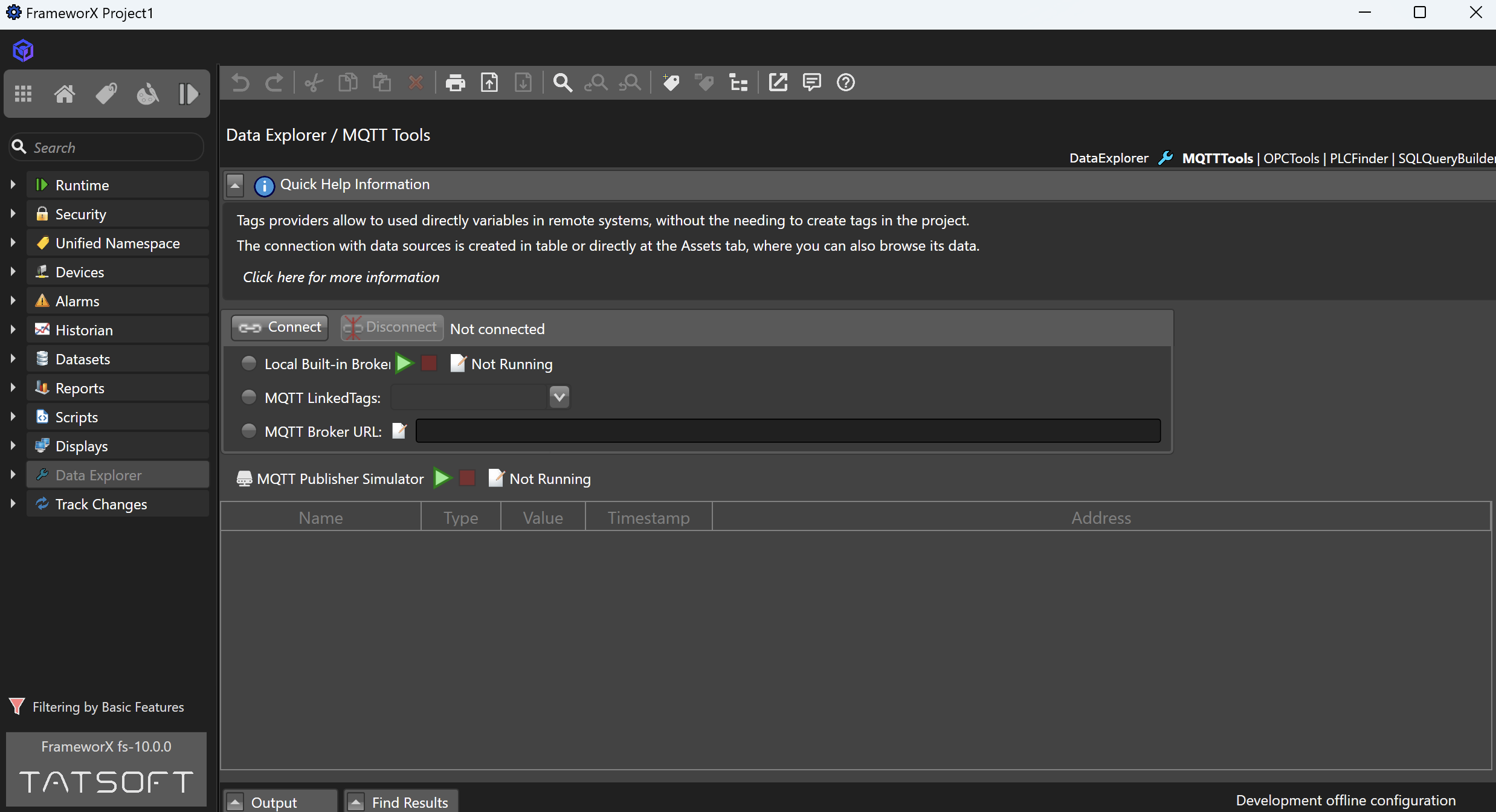Open the external pop-out window icon
The height and width of the screenshot is (812, 1496).
778,82
